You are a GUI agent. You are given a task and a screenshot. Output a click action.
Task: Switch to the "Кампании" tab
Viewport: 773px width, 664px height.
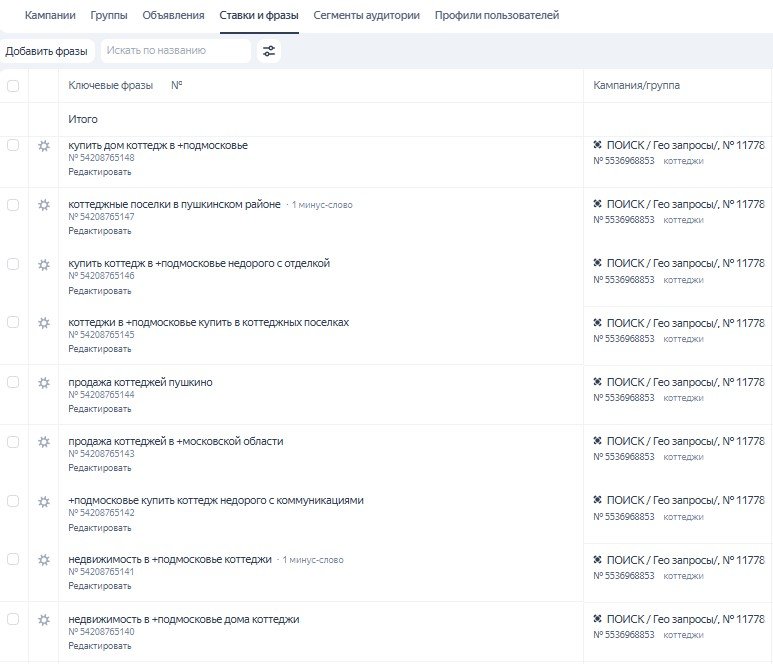tap(50, 16)
